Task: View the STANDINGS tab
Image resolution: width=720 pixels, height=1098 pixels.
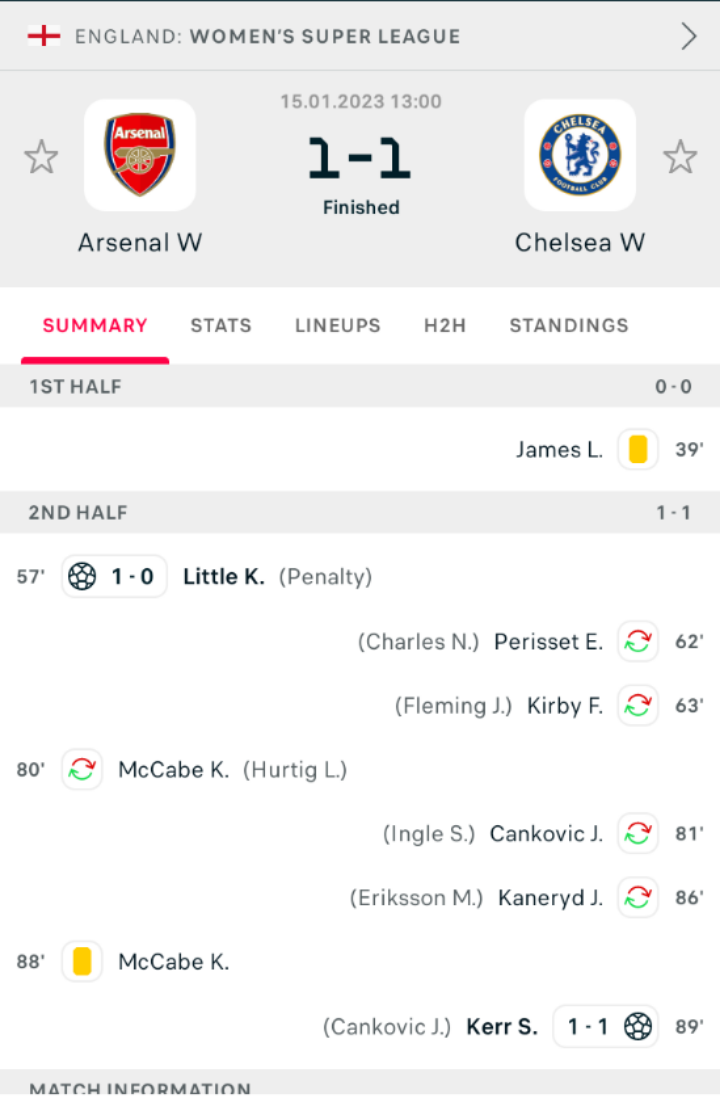Action: click(569, 326)
